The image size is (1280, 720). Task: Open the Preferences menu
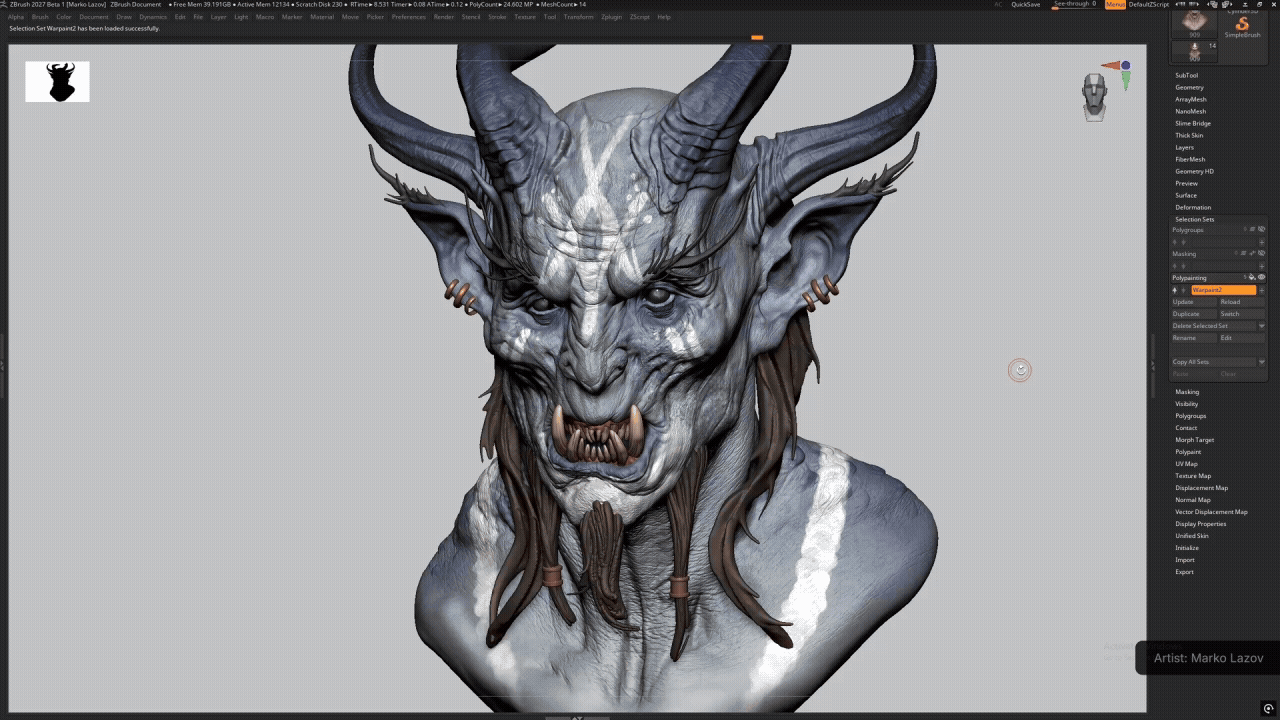pyautogui.click(x=409, y=17)
